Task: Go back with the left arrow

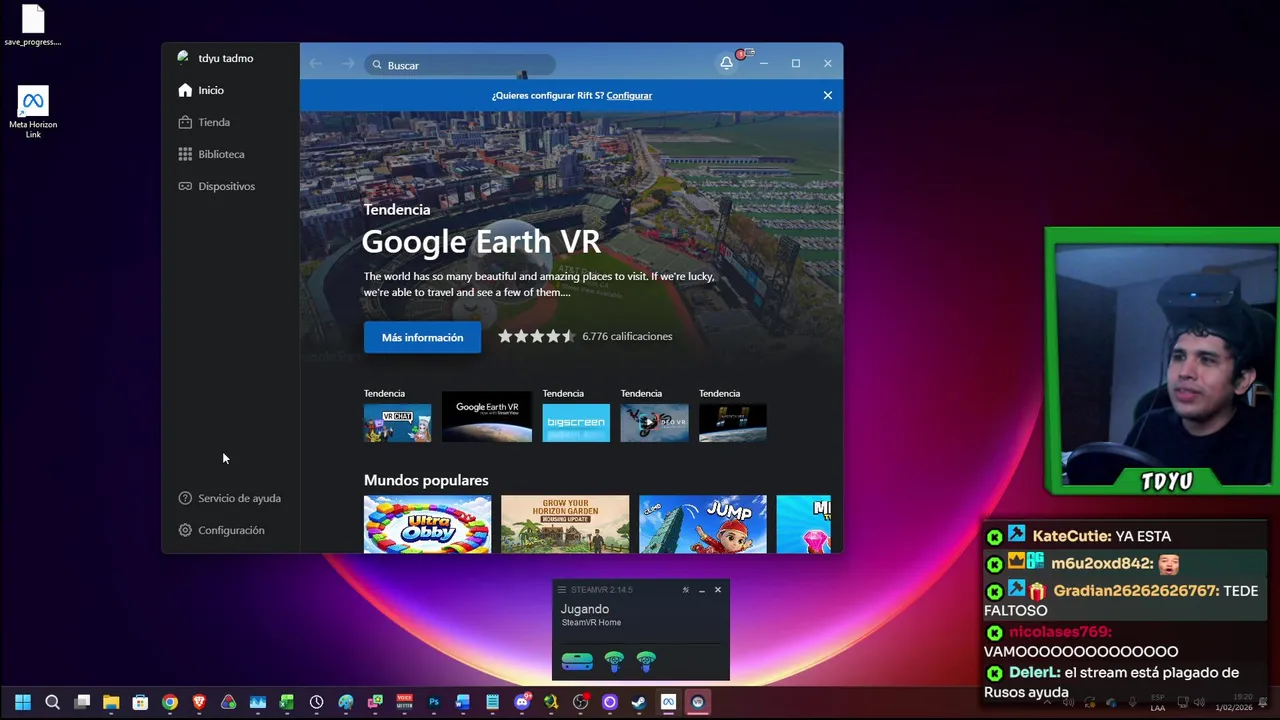Action: 316,64
